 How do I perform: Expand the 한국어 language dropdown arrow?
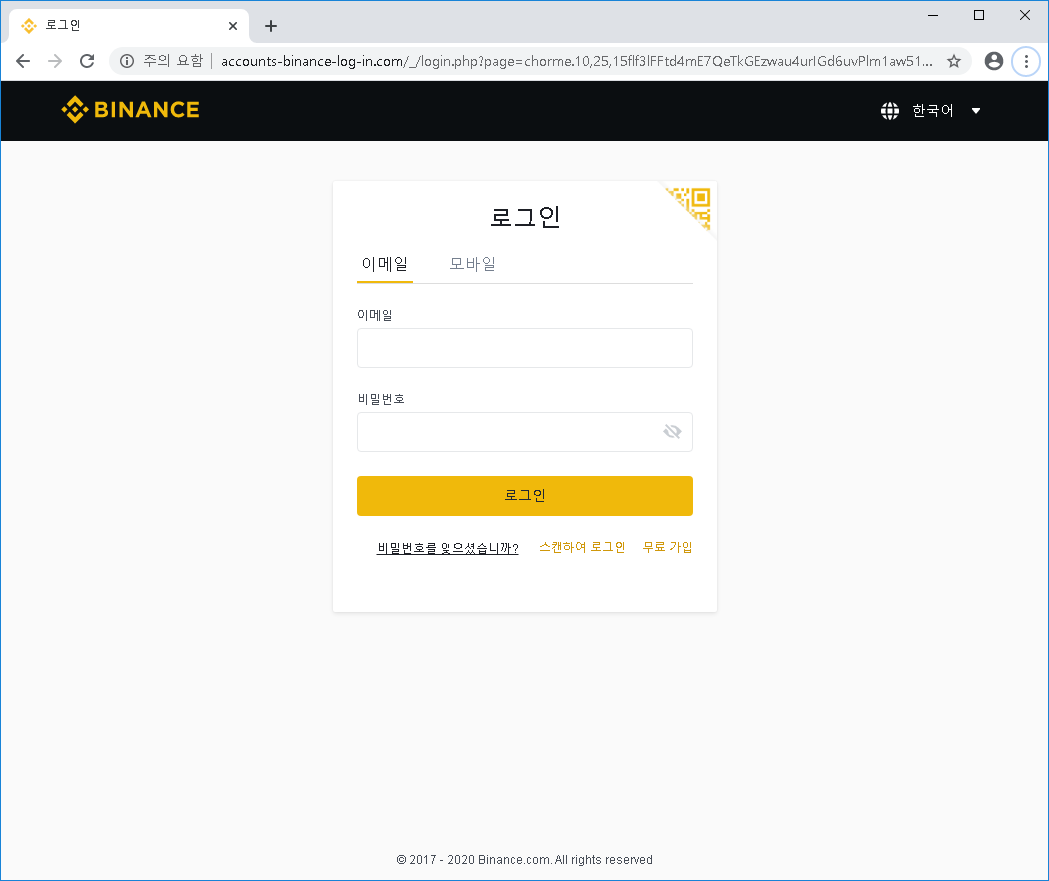(976, 111)
